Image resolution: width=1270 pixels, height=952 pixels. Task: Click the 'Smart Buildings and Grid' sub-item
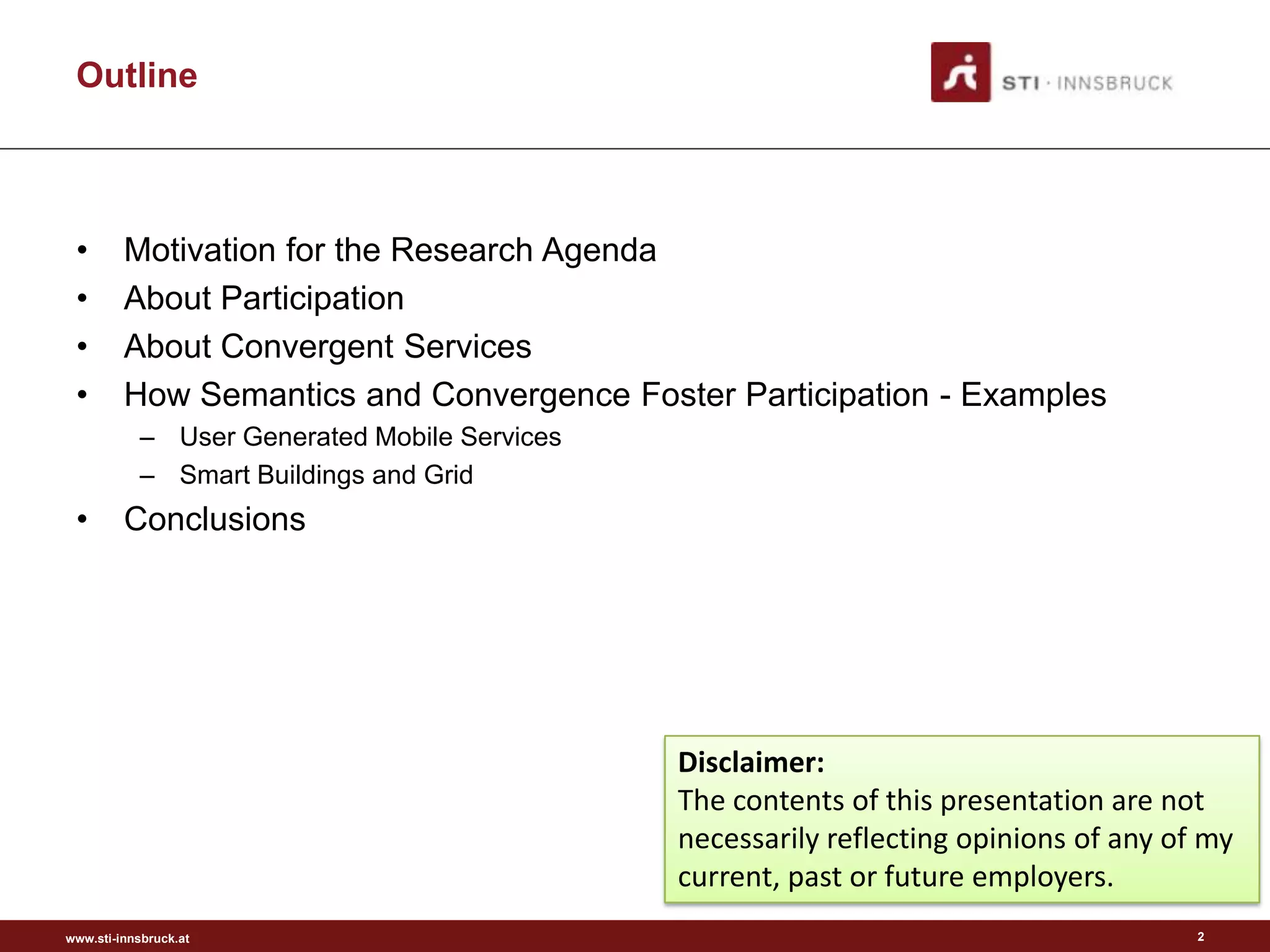[326, 475]
